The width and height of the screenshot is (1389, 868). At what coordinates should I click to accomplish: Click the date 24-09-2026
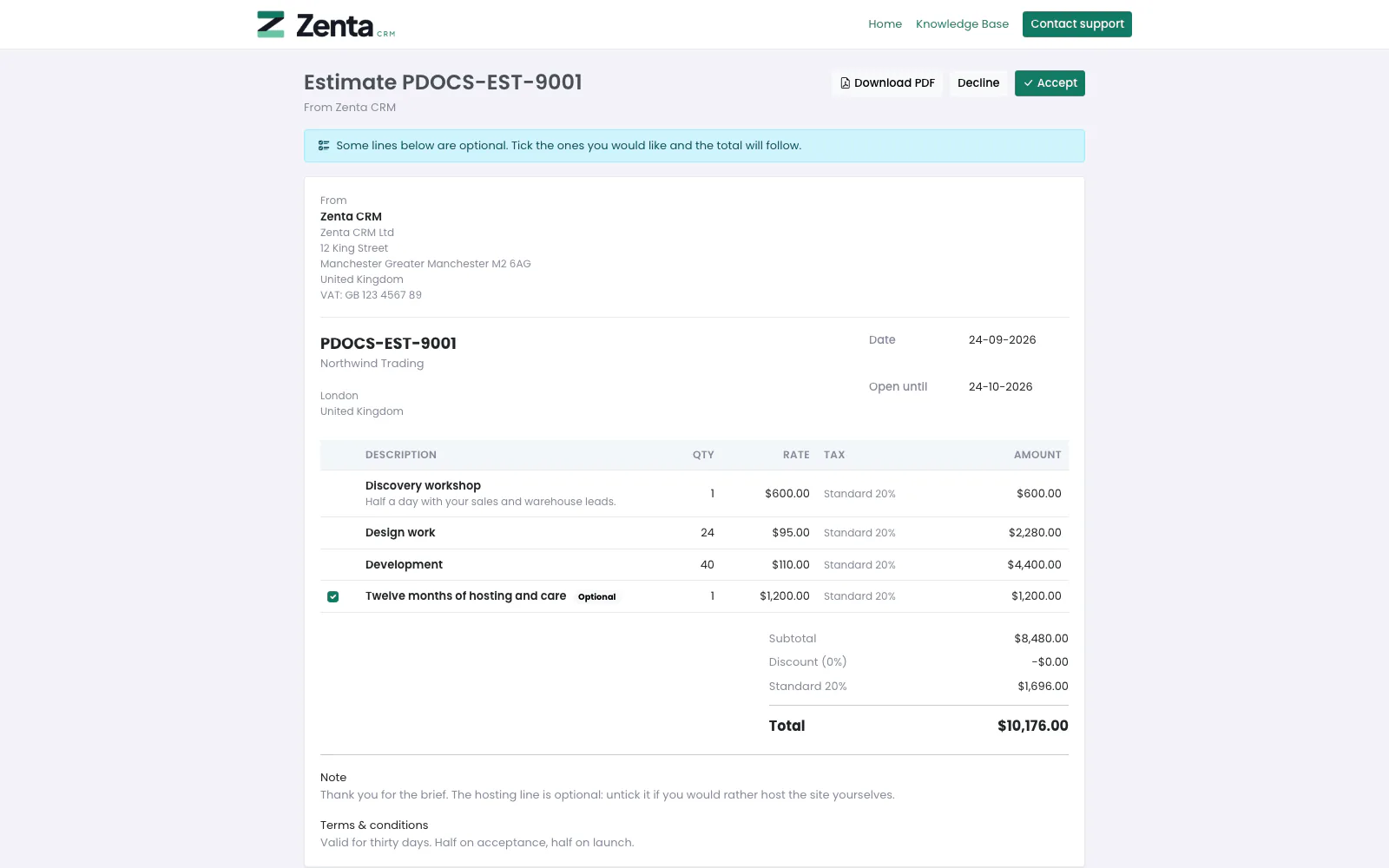1002,340
